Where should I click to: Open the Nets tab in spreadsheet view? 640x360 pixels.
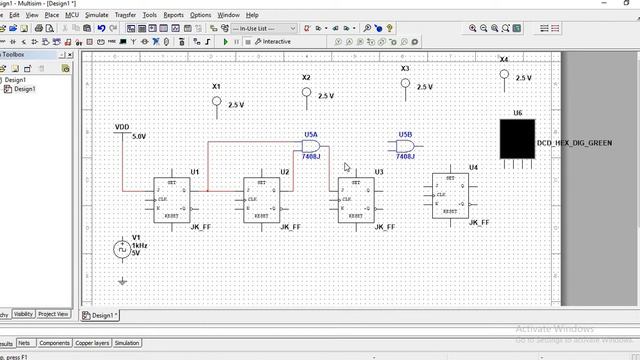tap(24, 343)
